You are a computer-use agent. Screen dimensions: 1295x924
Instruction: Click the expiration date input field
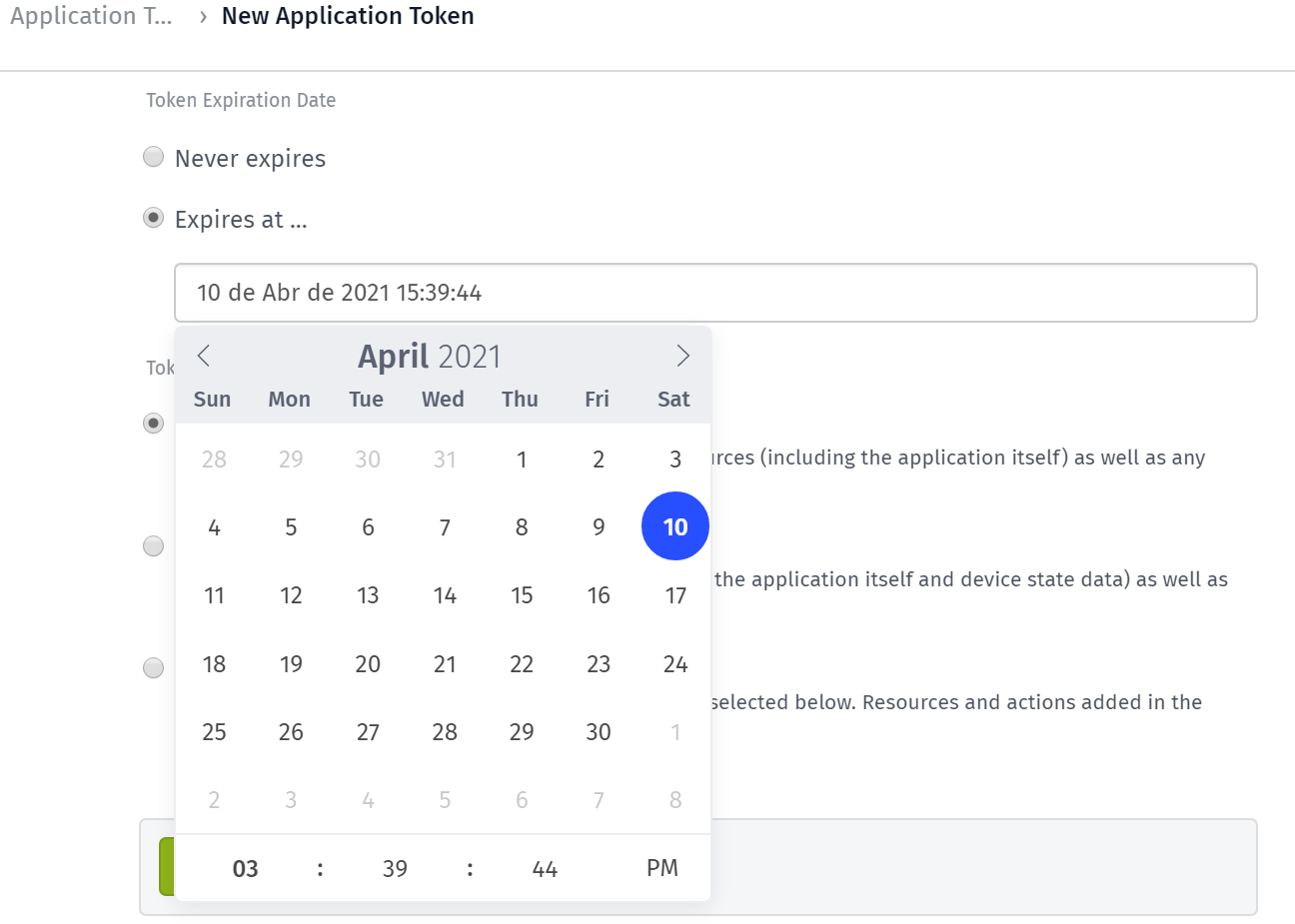click(715, 293)
